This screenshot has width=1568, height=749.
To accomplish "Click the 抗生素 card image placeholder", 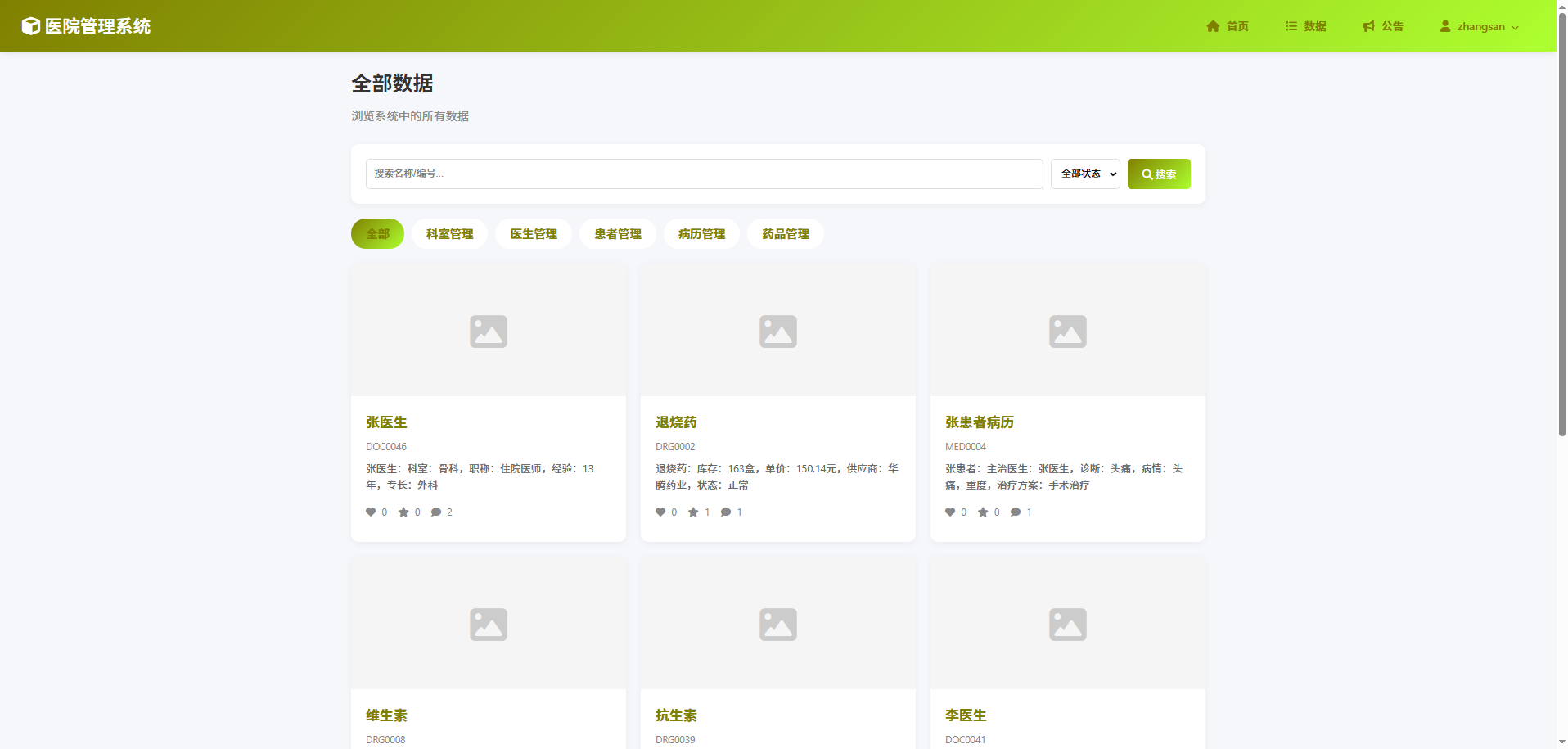I will [x=778, y=624].
